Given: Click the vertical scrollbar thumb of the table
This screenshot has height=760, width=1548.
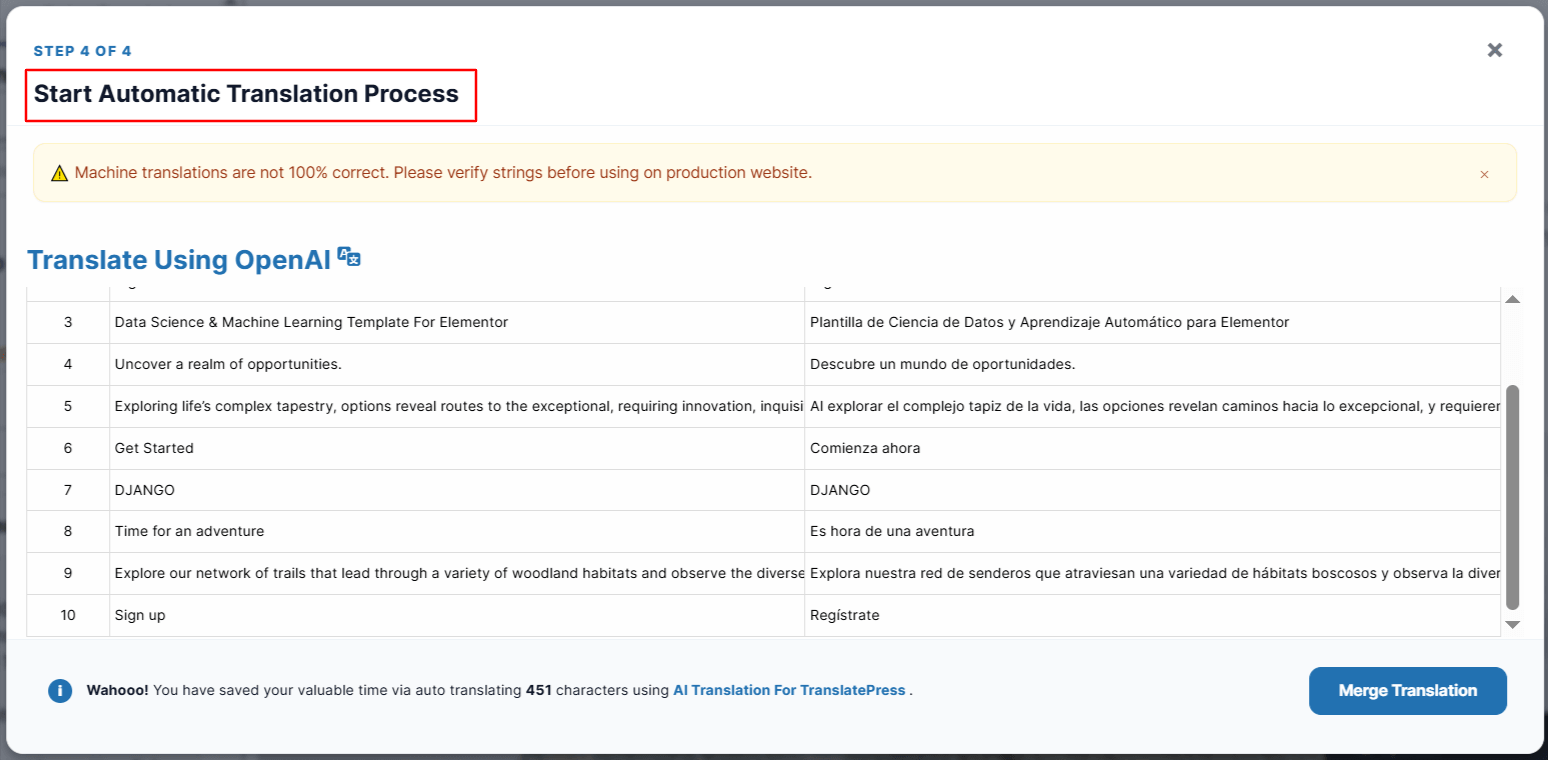Looking at the screenshot, I should (1512, 495).
